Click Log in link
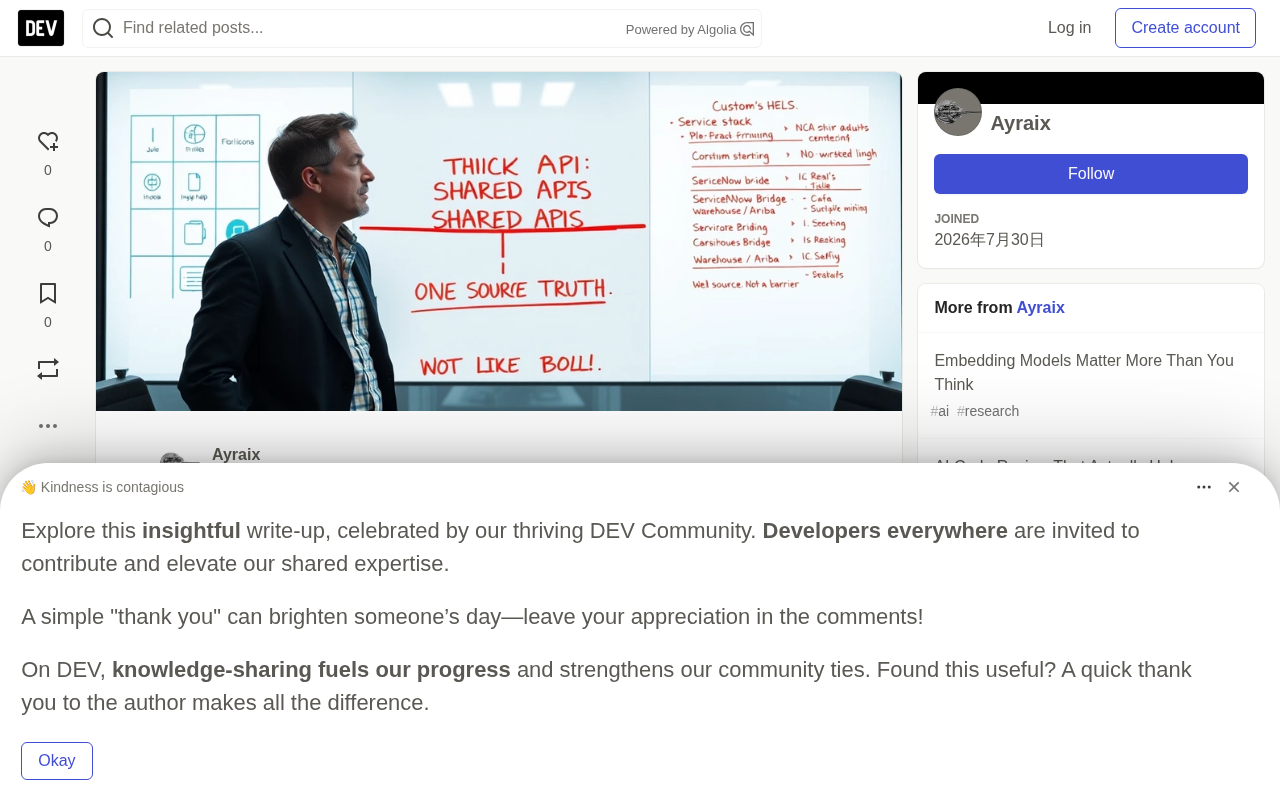Image resolution: width=1280 pixels, height=800 pixels. 1069,28
